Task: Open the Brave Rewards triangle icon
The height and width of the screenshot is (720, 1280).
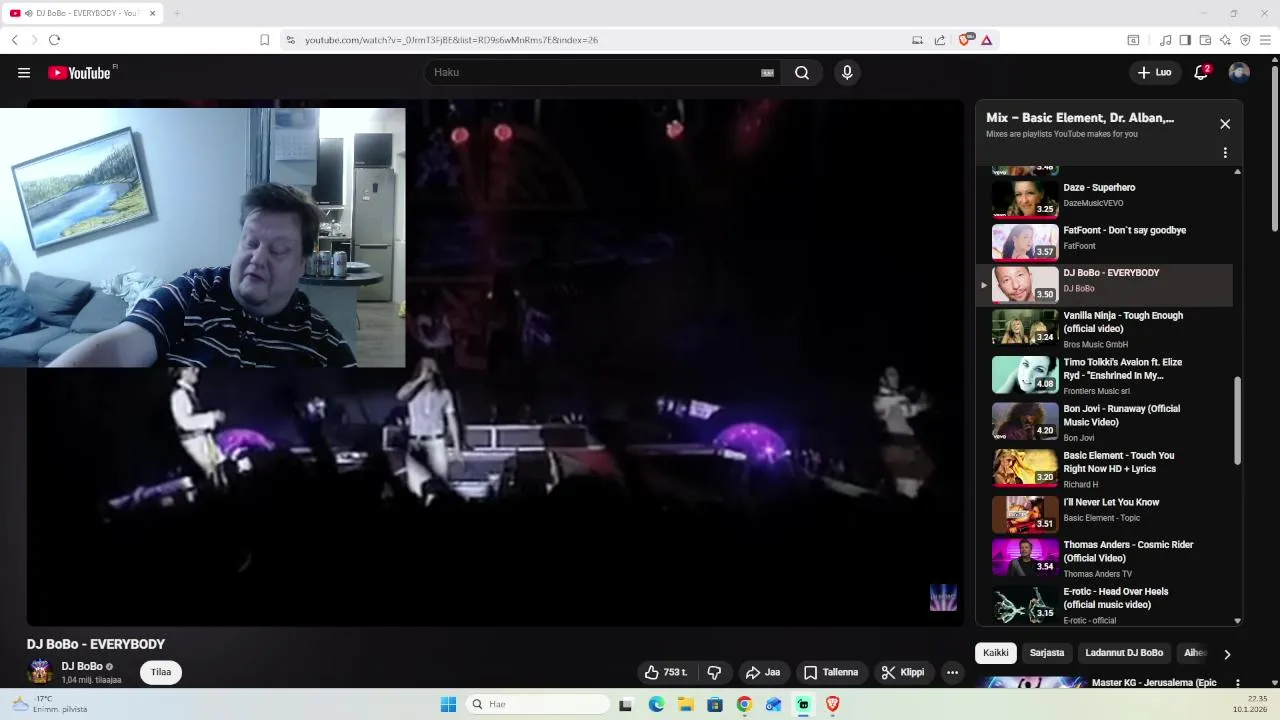Action: pyautogui.click(x=987, y=40)
